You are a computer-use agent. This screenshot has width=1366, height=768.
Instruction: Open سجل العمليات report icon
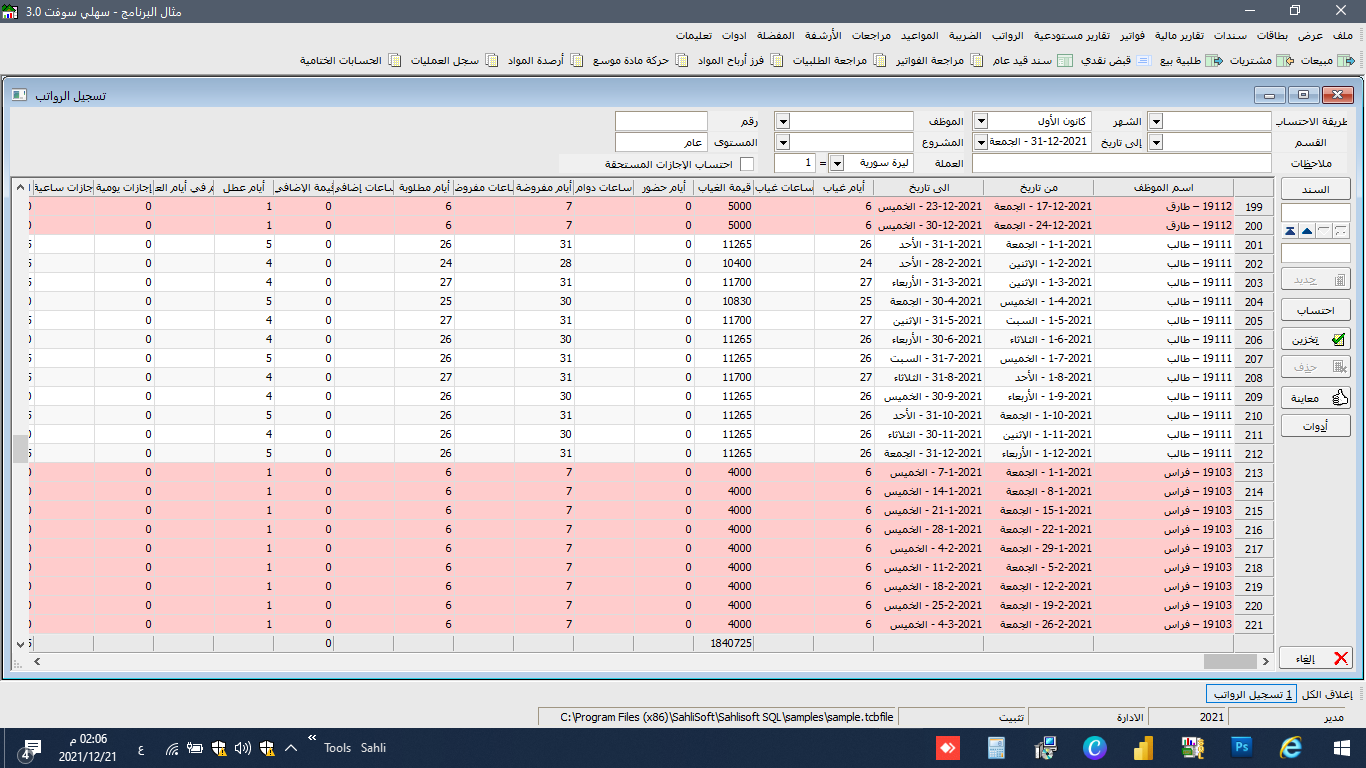tap(492, 61)
